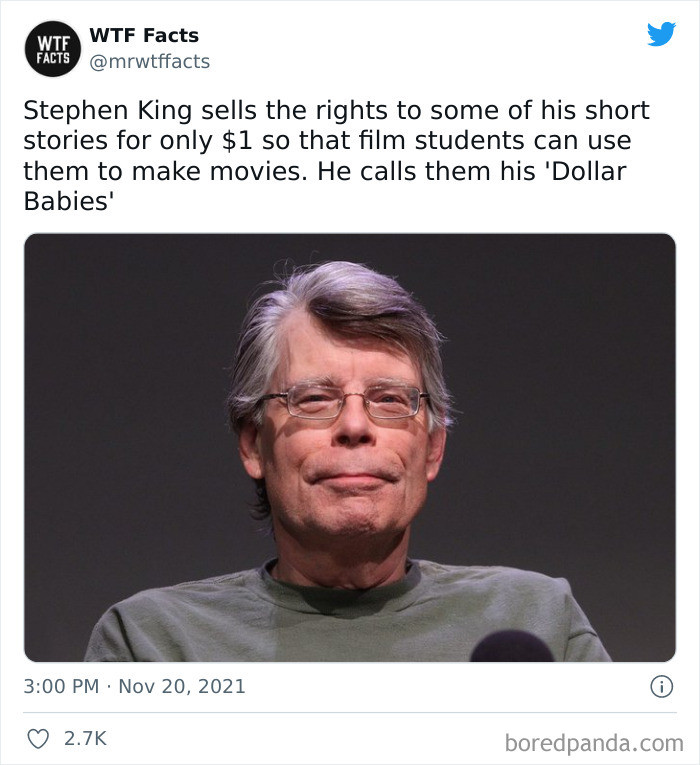Open the tweet info icon
Screen dimensions: 700x765
pyautogui.click(x=660, y=686)
